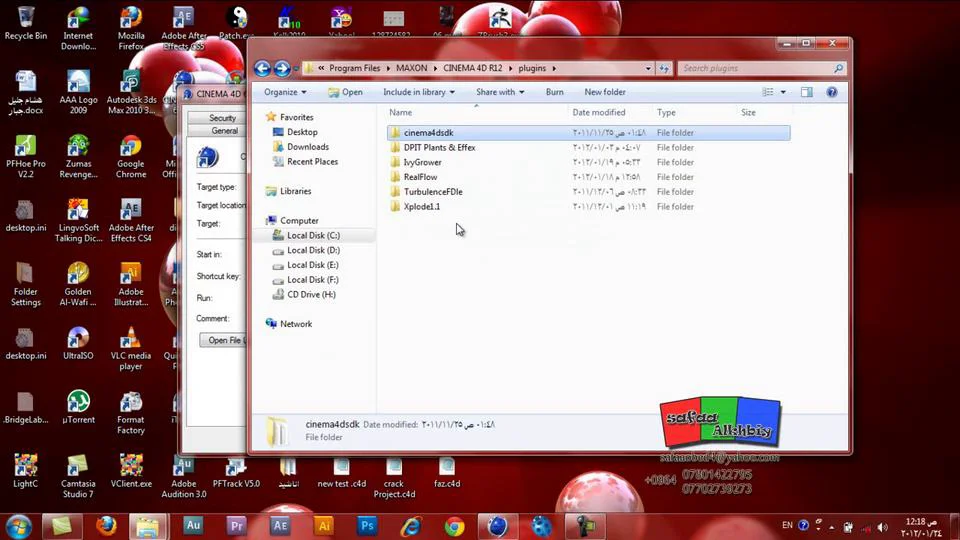Sort by the Name column header
Viewport: 960px width, 540px height.
[478, 113]
